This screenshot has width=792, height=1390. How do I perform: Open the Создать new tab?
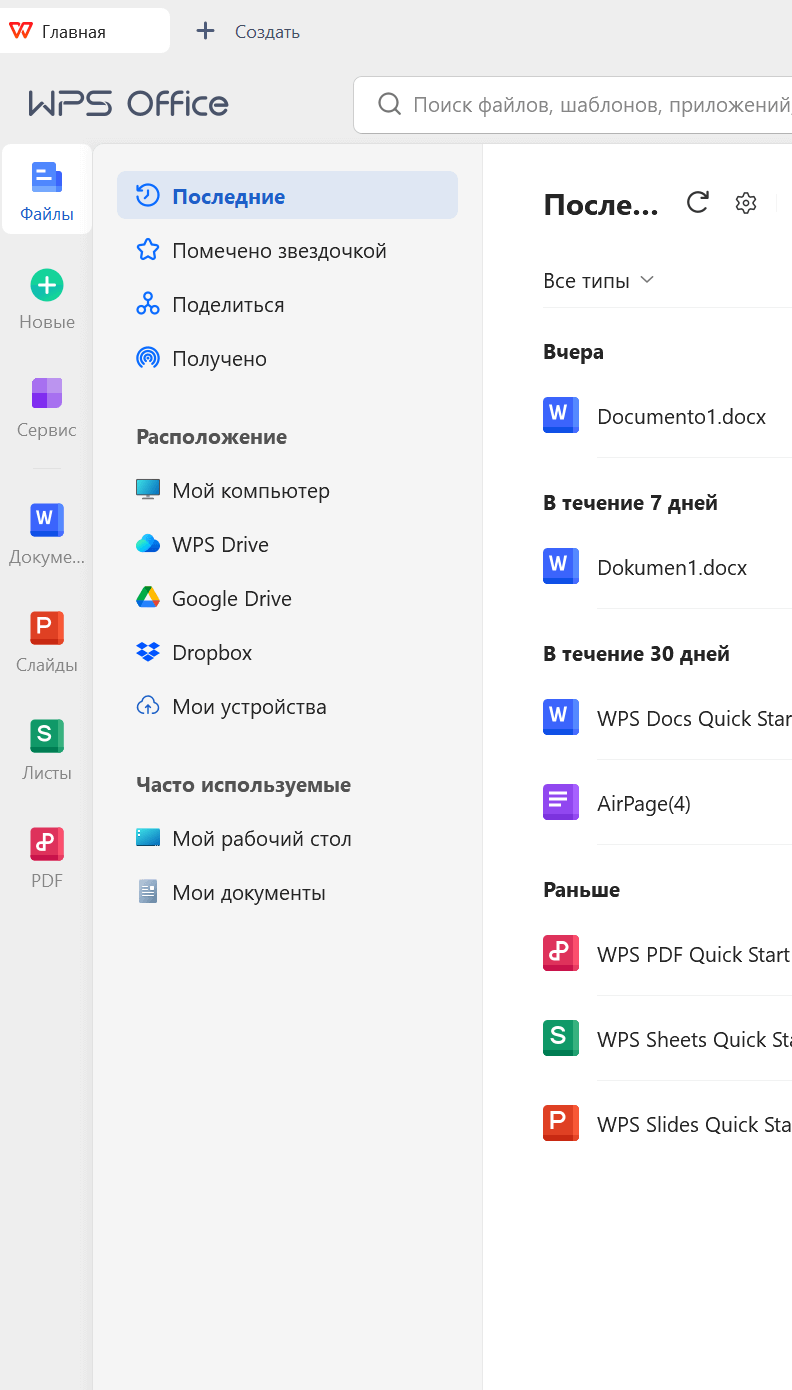point(248,32)
